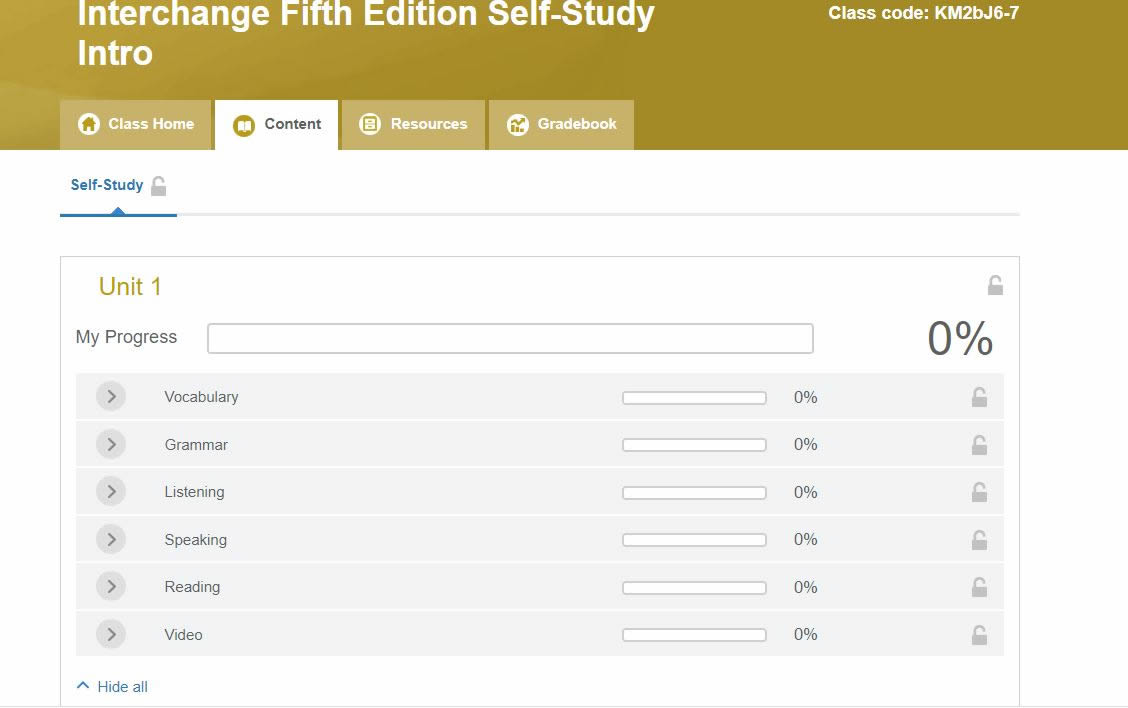The width and height of the screenshot is (1128, 708).
Task: Select the Self-Study sub-tab
Action: [x=106, y=185]
